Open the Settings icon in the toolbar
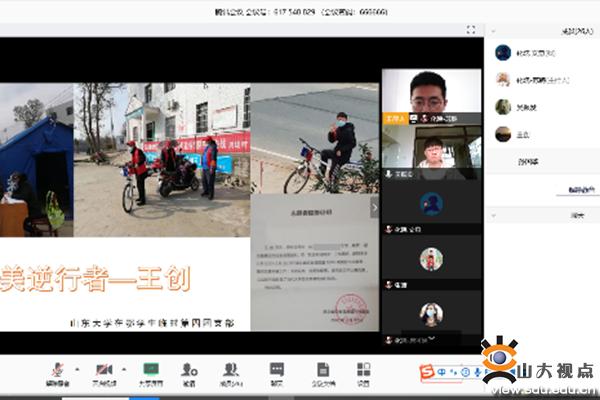This screenshot has width=600, height=400. 363,370
